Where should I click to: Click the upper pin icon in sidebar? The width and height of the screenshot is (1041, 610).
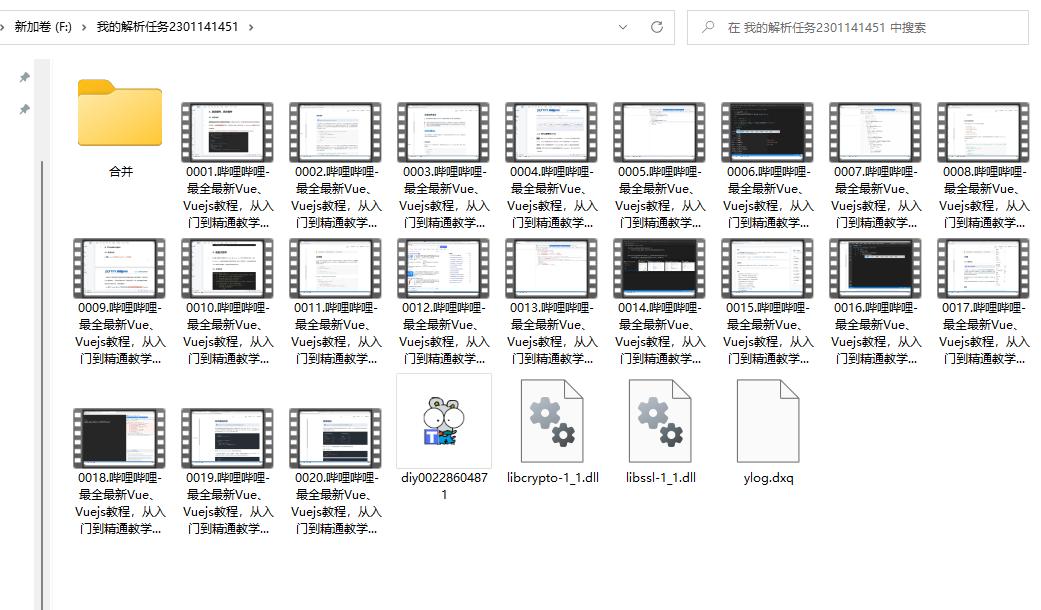tap(24, 77)
